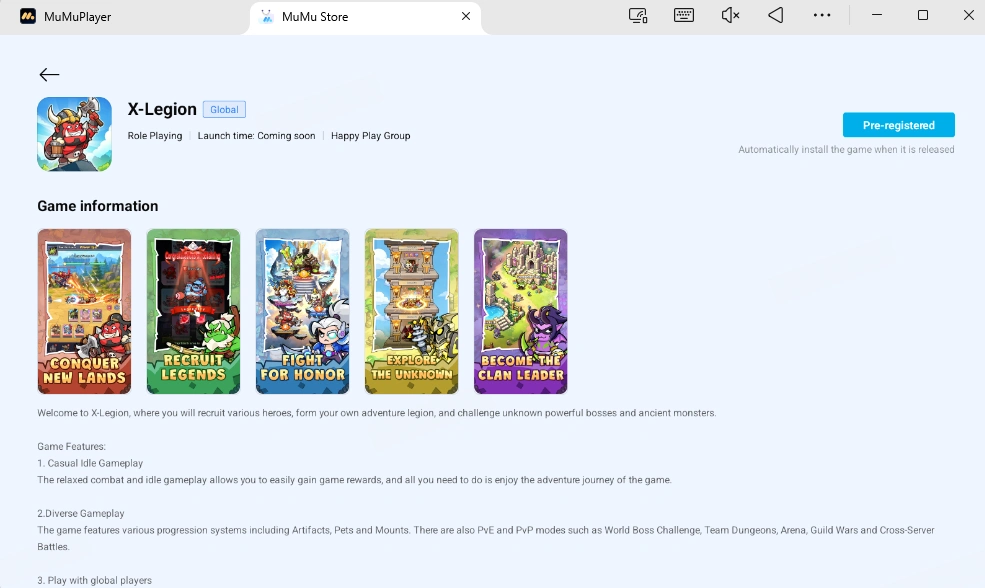This screenshot has width=985, height=588.
Task: Minimize the MuMuPlayer window
Action: coord(877,15)
